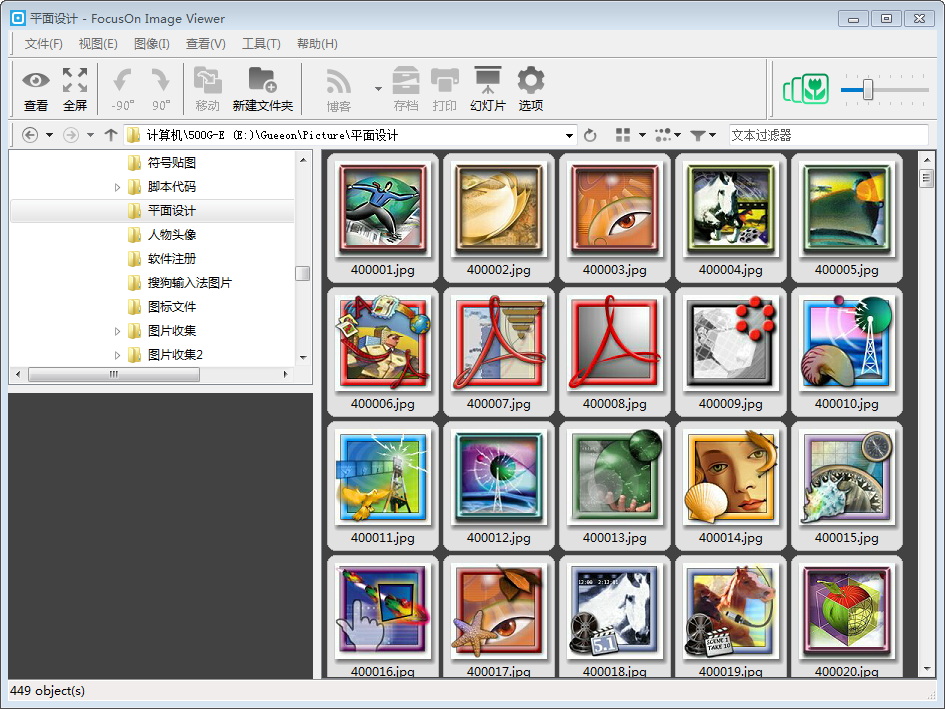Click the green thumbnail size icon

(x=806, y=90)
